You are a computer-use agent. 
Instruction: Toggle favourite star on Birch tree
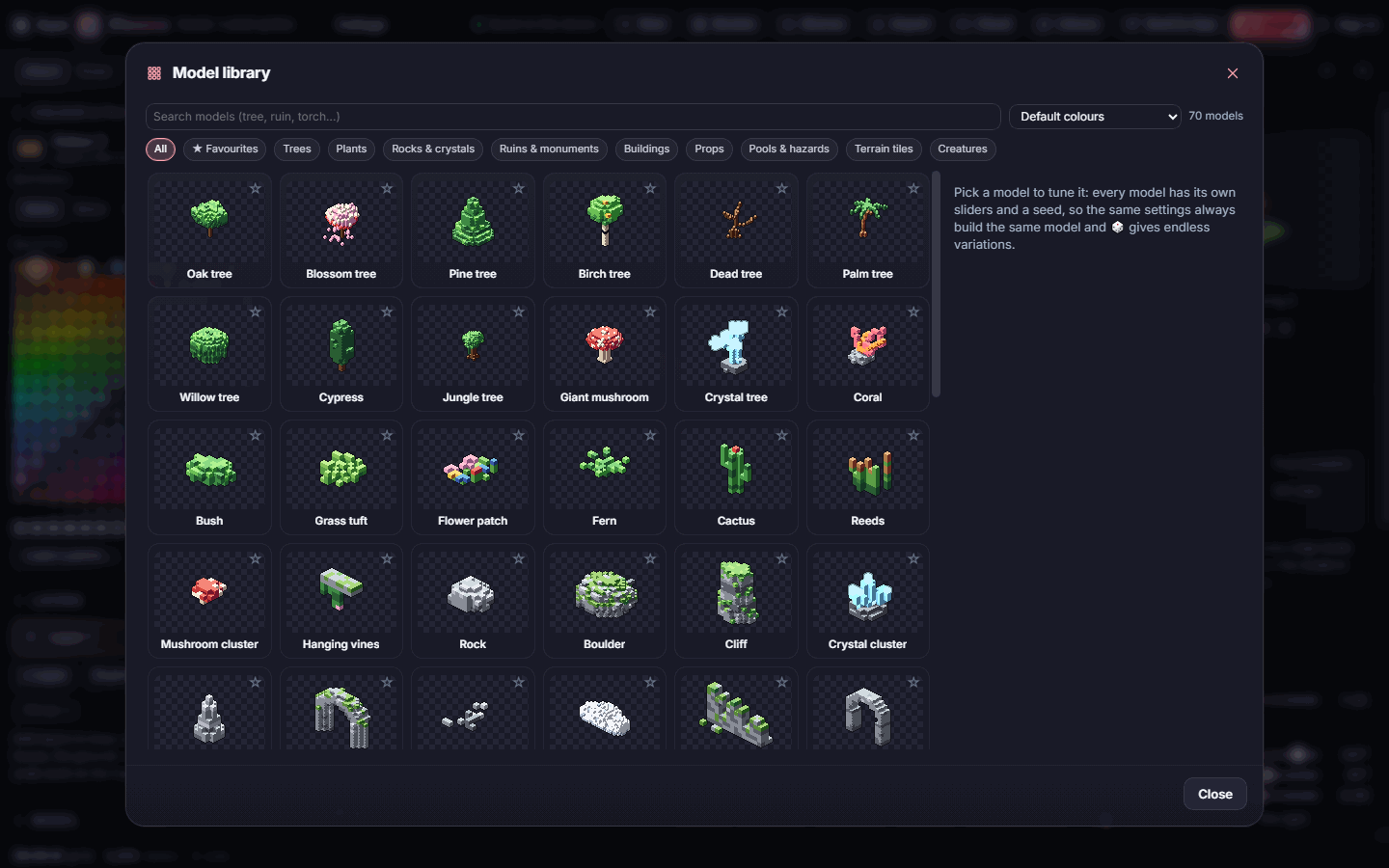pos(650,189)
